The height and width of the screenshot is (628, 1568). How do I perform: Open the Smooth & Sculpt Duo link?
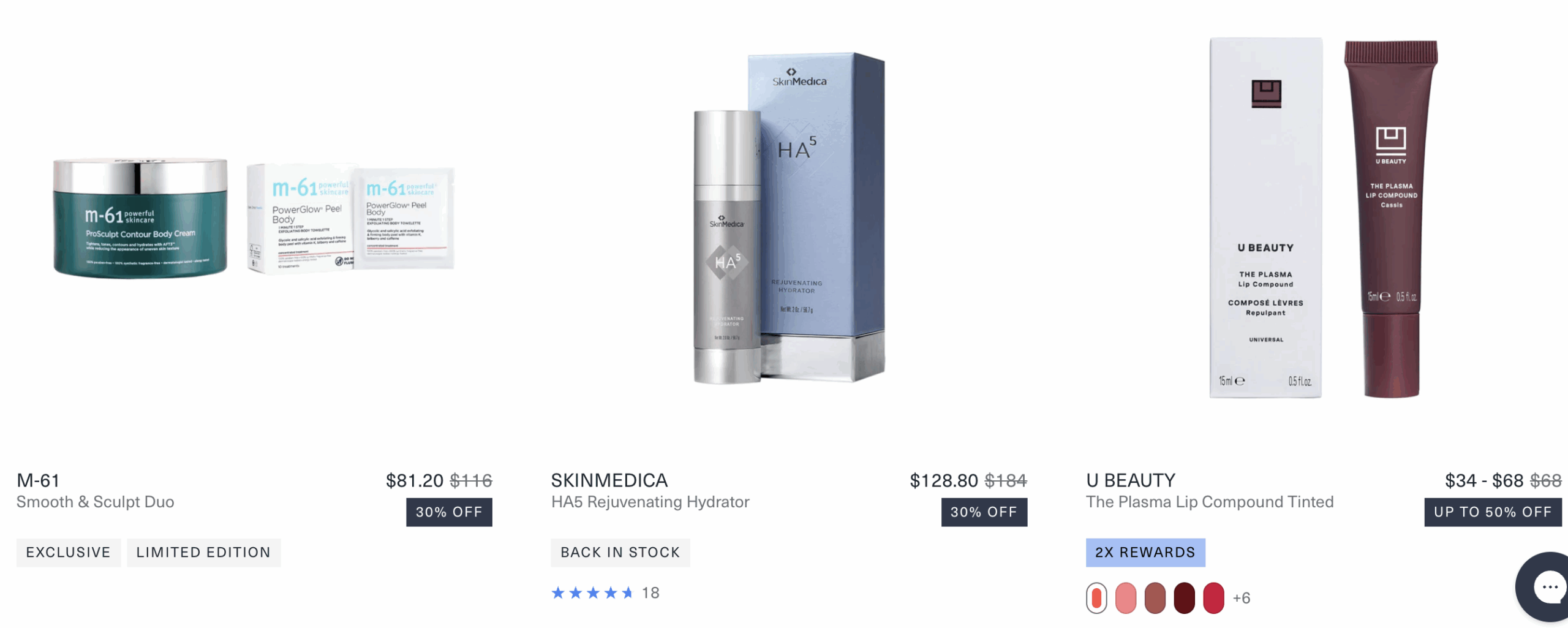[x=96, y=502]
